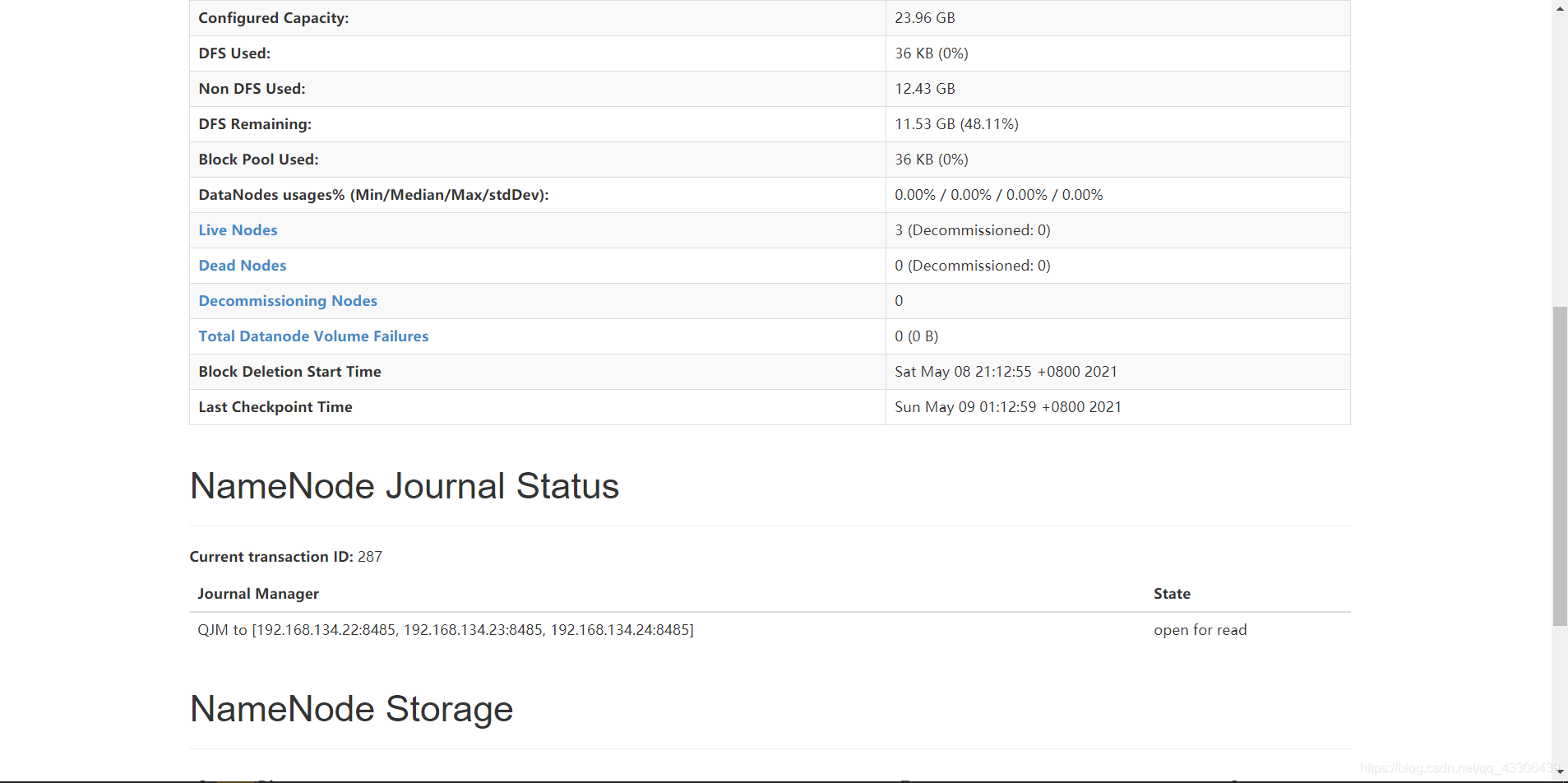This screenshot has height=783, width=1568.
Task: Select the 'open for read' state
Action: [1200, 630]
